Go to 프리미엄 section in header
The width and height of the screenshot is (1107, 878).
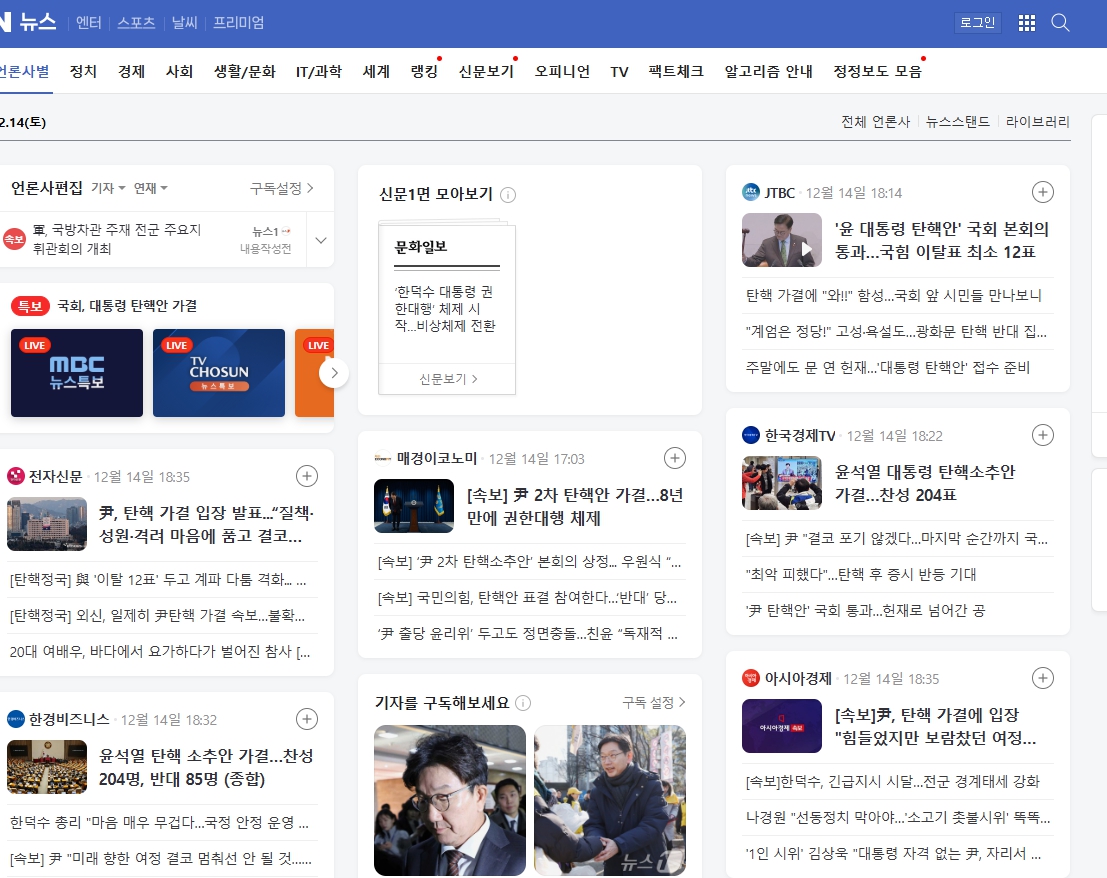click(239, 23)
